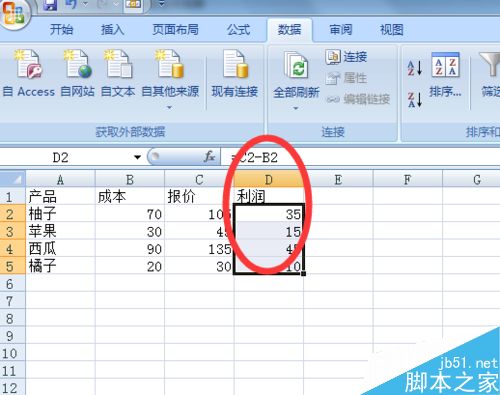This screenshot has height=395, width=500.
Task: Sort descending Z to A
Action: [415, 100]
